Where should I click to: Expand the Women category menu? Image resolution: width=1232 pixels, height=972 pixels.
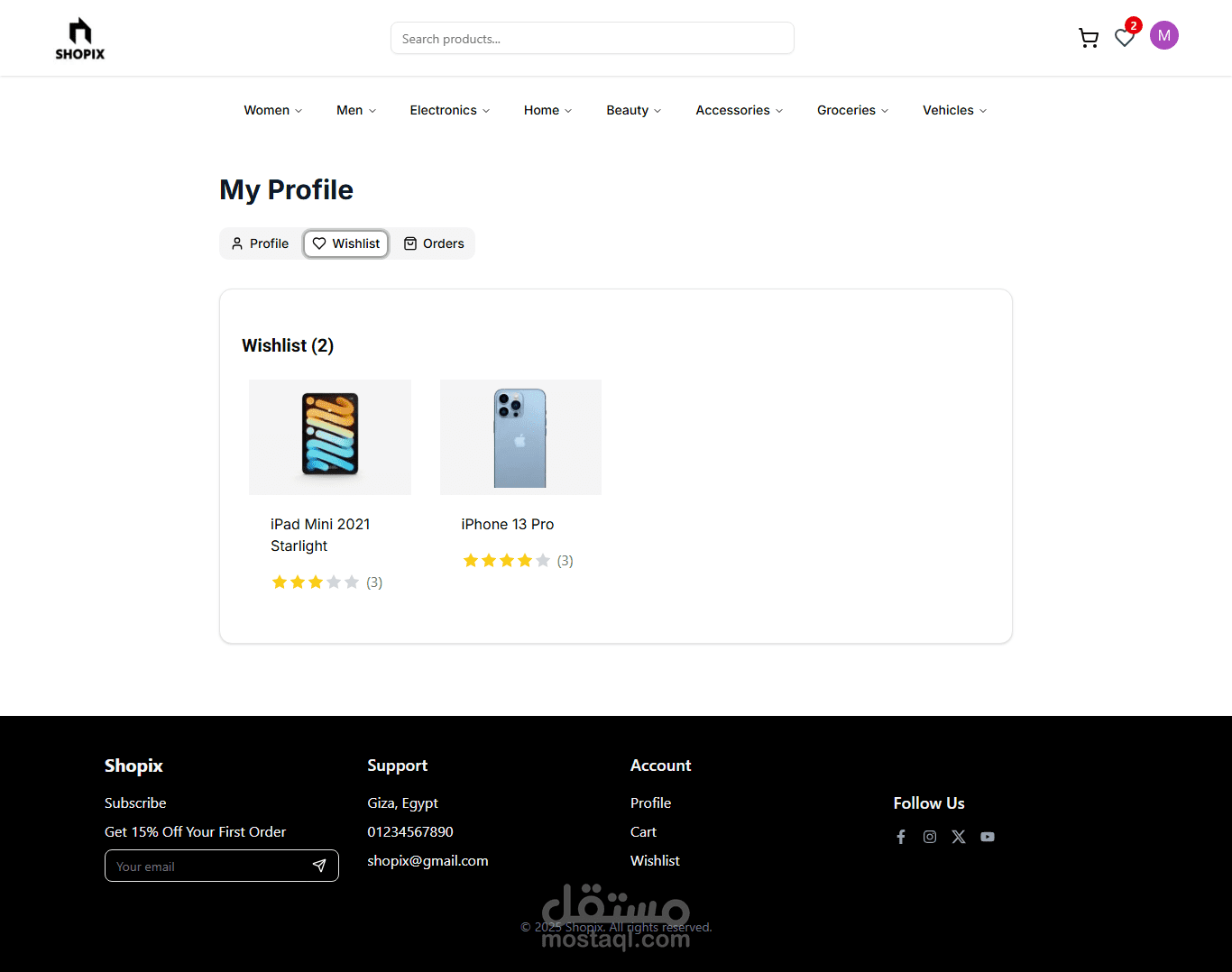point(273,110)
